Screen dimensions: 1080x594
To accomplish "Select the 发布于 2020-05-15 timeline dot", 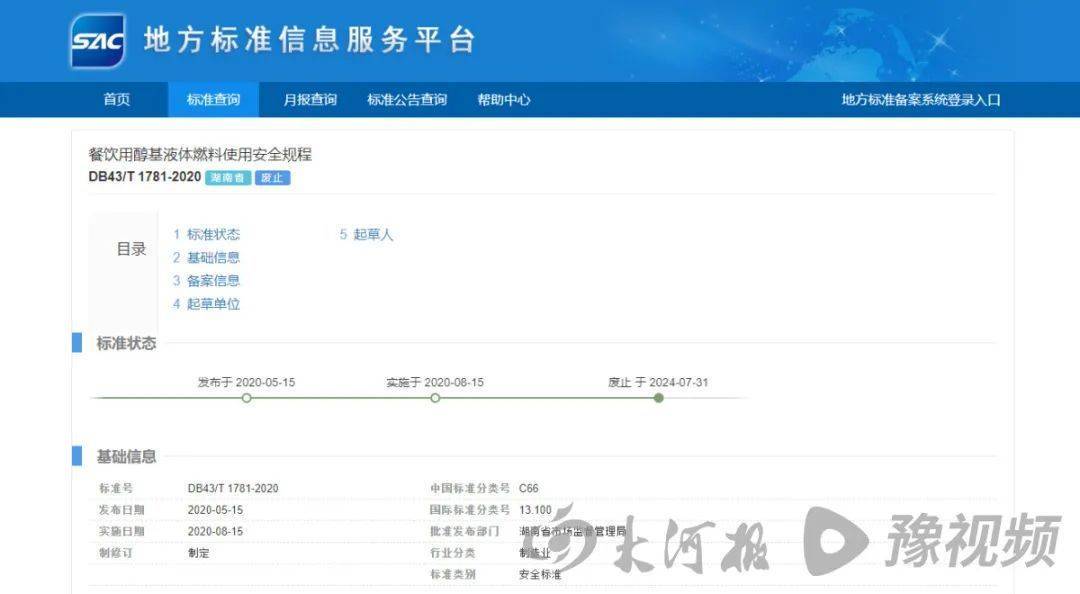I will (246, 398).
